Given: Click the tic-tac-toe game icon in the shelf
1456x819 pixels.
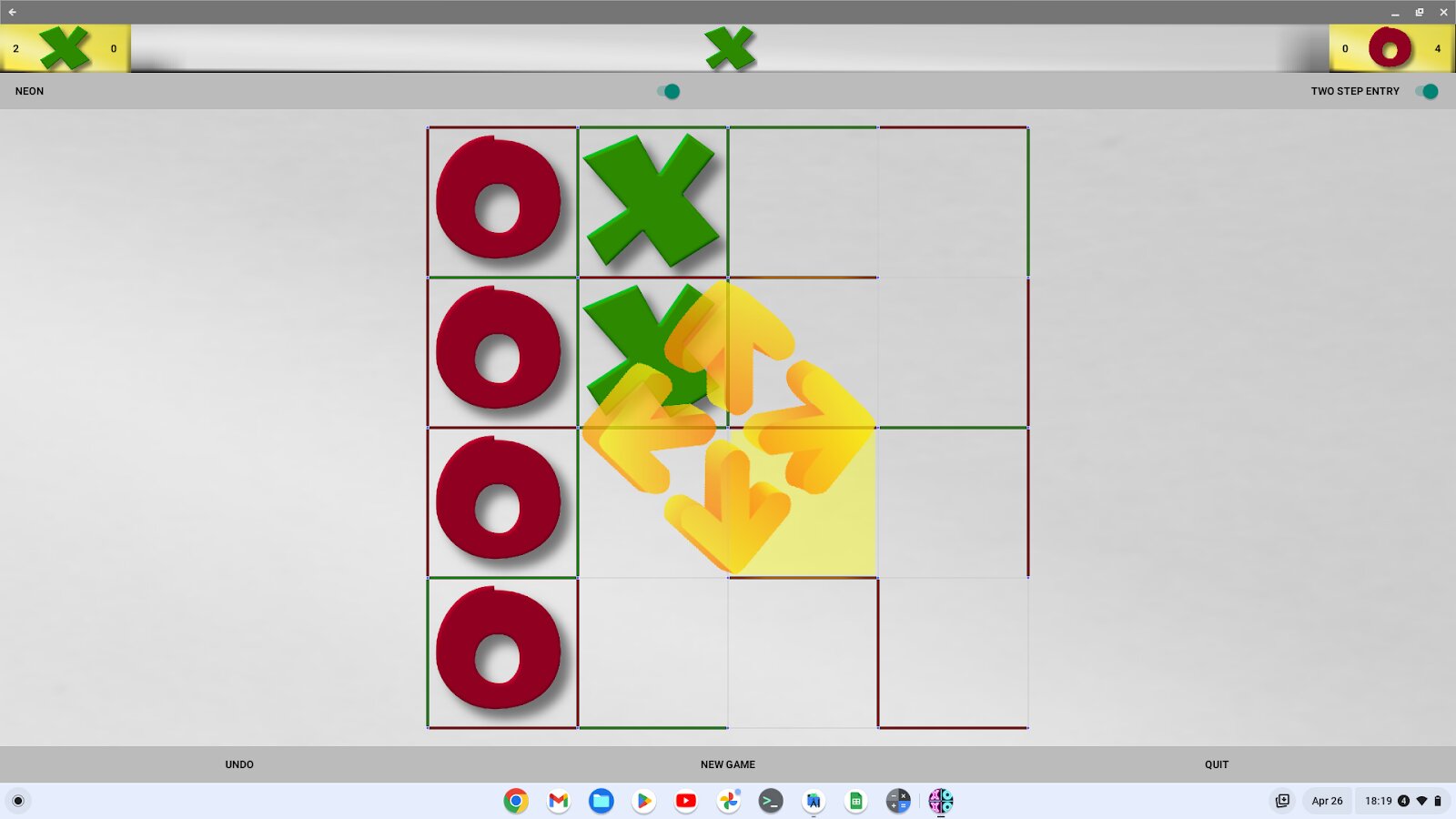Looking at the screenshot, I should click(941, 801).
